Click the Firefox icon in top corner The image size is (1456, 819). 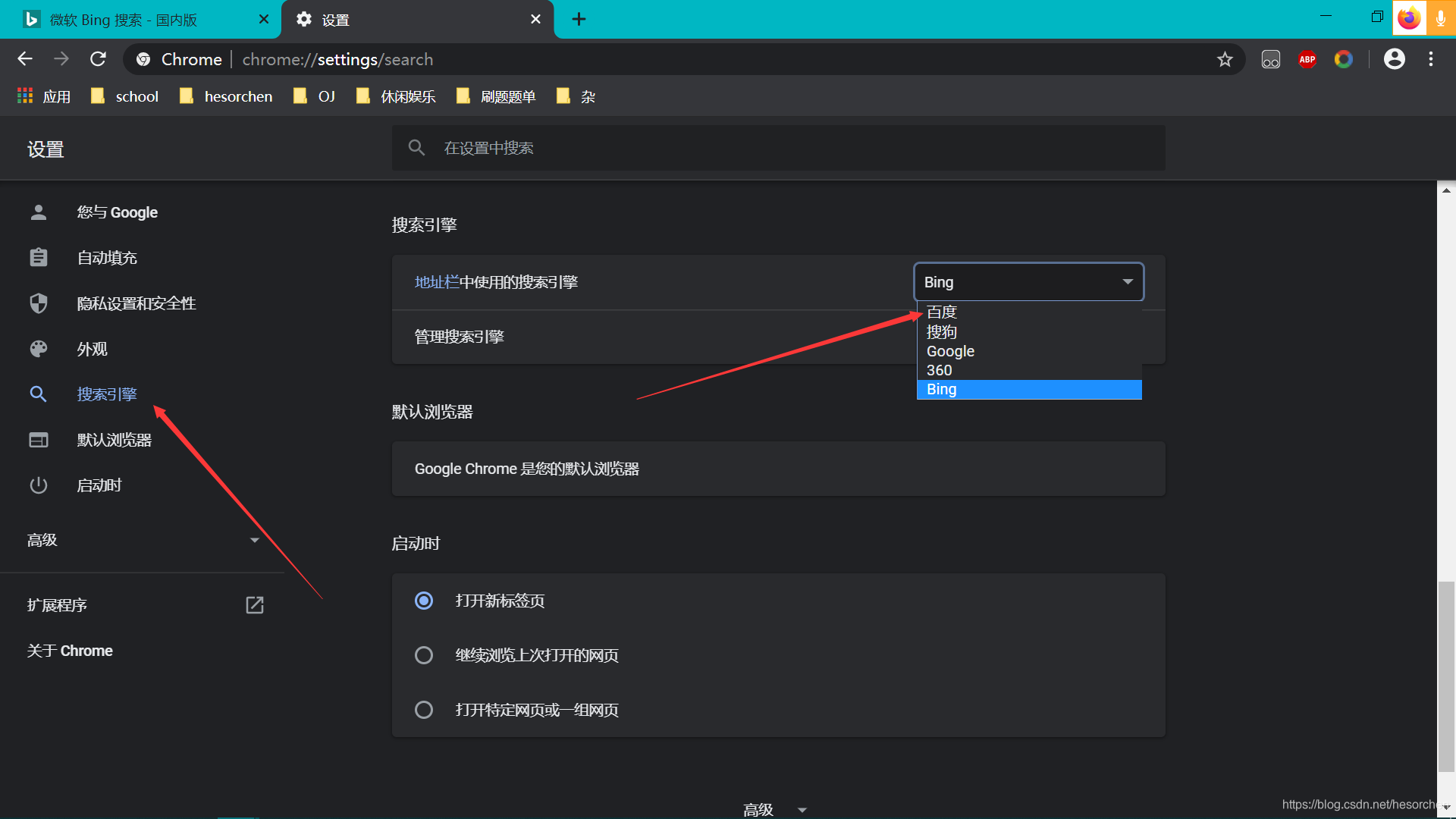click(1409, 18)
